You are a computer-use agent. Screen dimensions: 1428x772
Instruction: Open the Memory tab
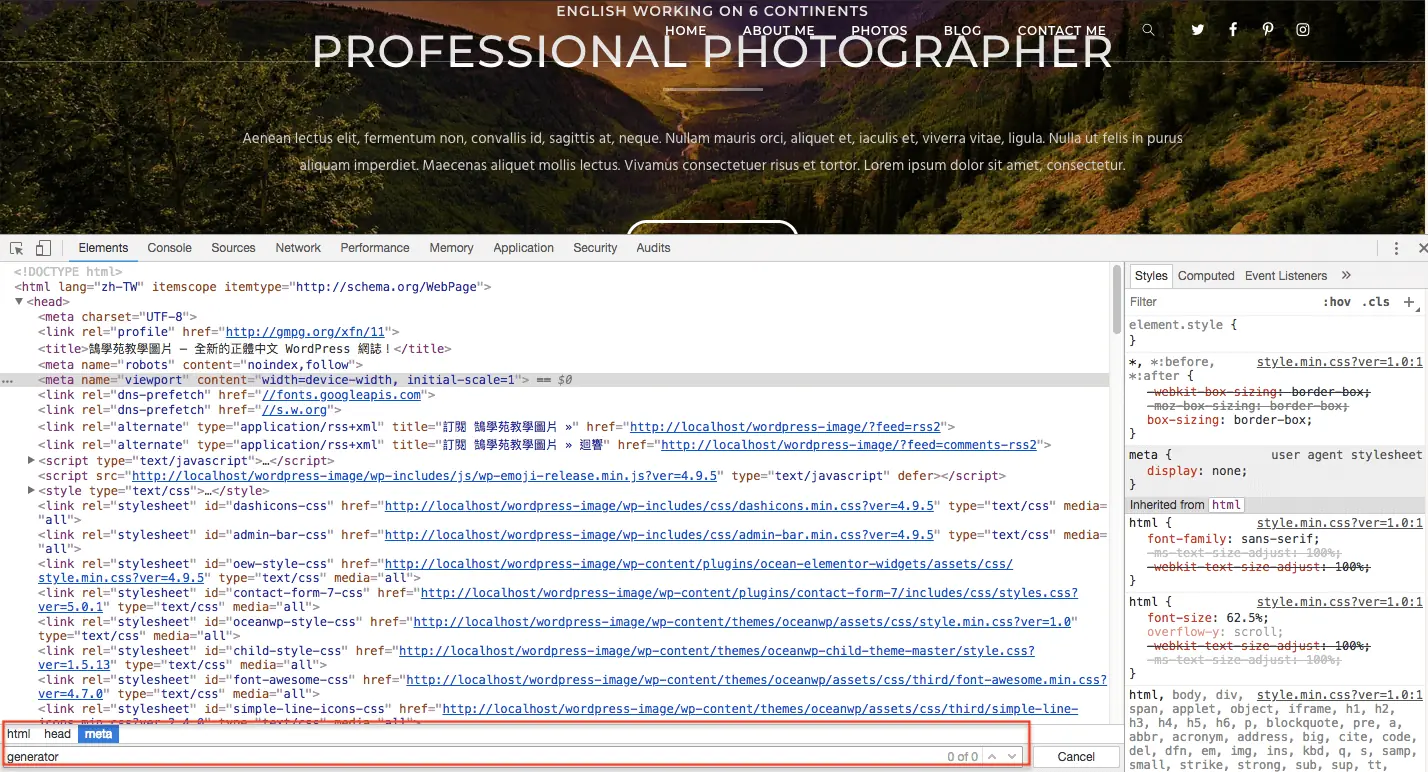point(451,248)
